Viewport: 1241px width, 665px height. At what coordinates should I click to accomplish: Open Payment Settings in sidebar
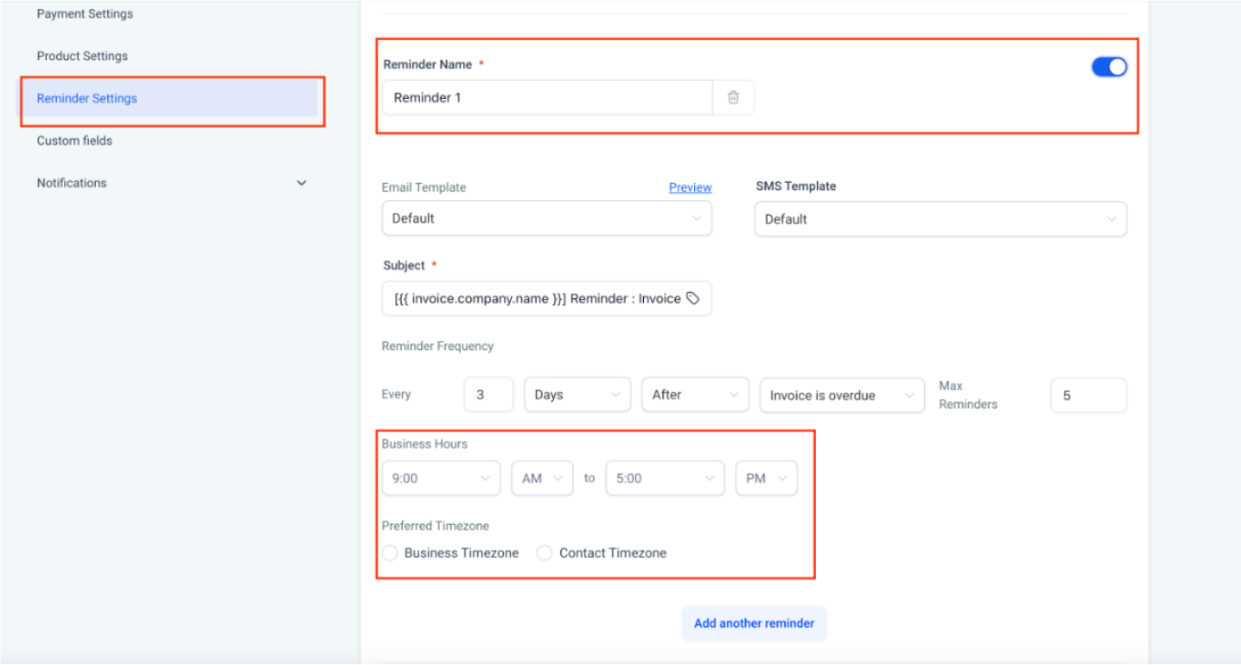tap(85, 14)
